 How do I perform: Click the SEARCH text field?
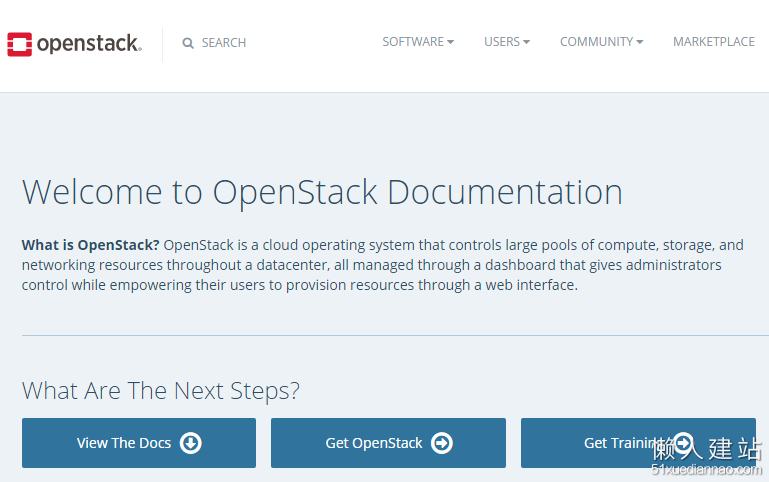click(x=224, y=43)
